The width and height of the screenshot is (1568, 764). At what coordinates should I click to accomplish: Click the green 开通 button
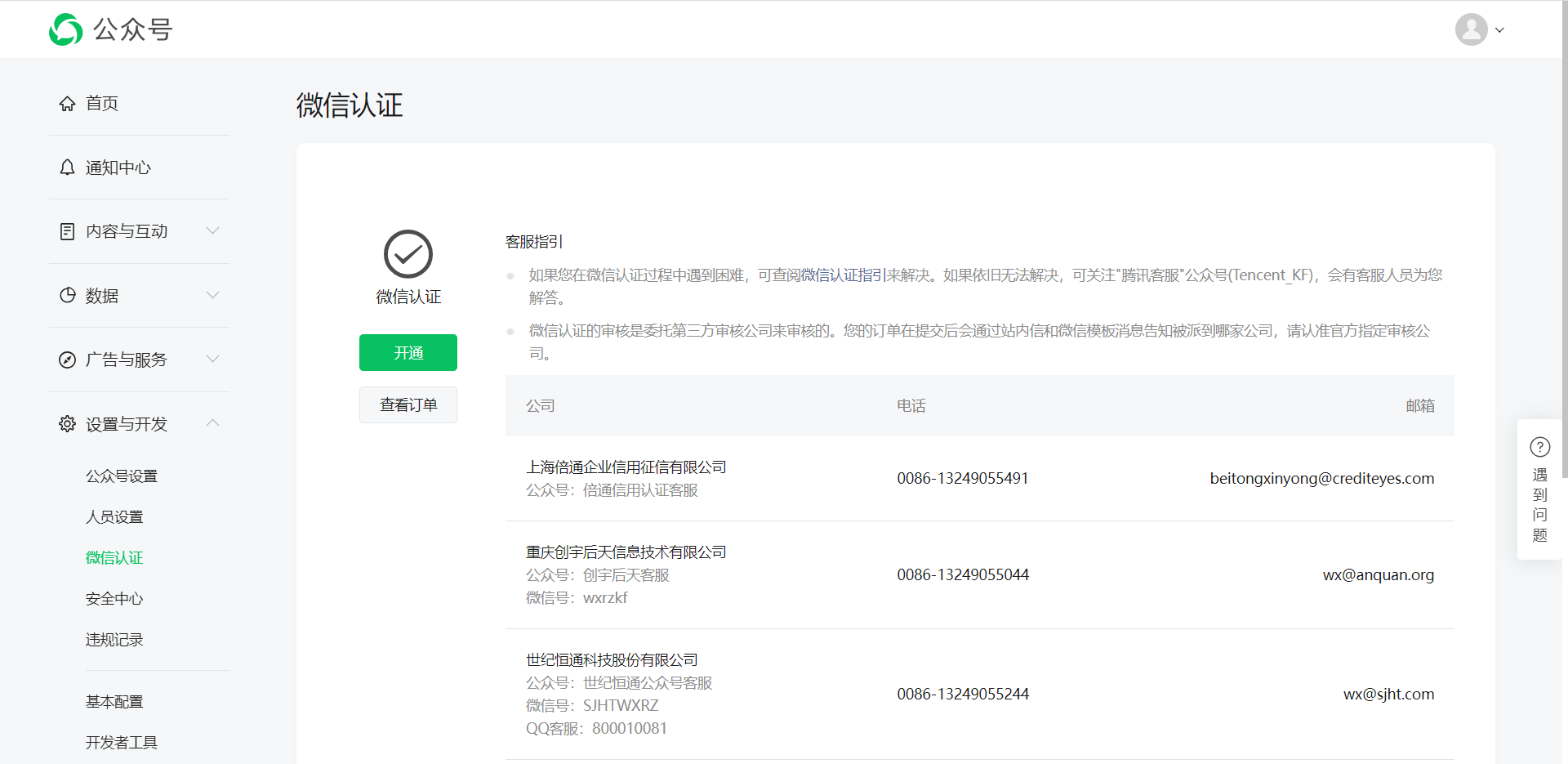408,352
